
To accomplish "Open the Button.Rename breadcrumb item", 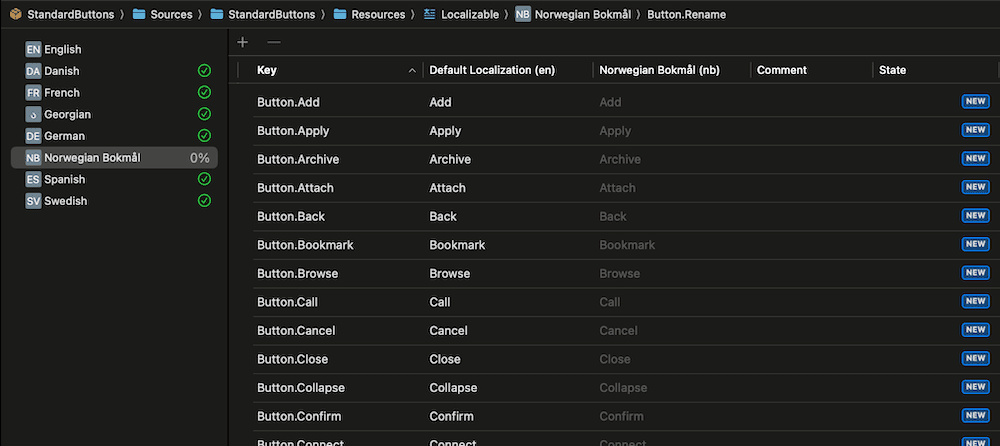I will (686, 14).
